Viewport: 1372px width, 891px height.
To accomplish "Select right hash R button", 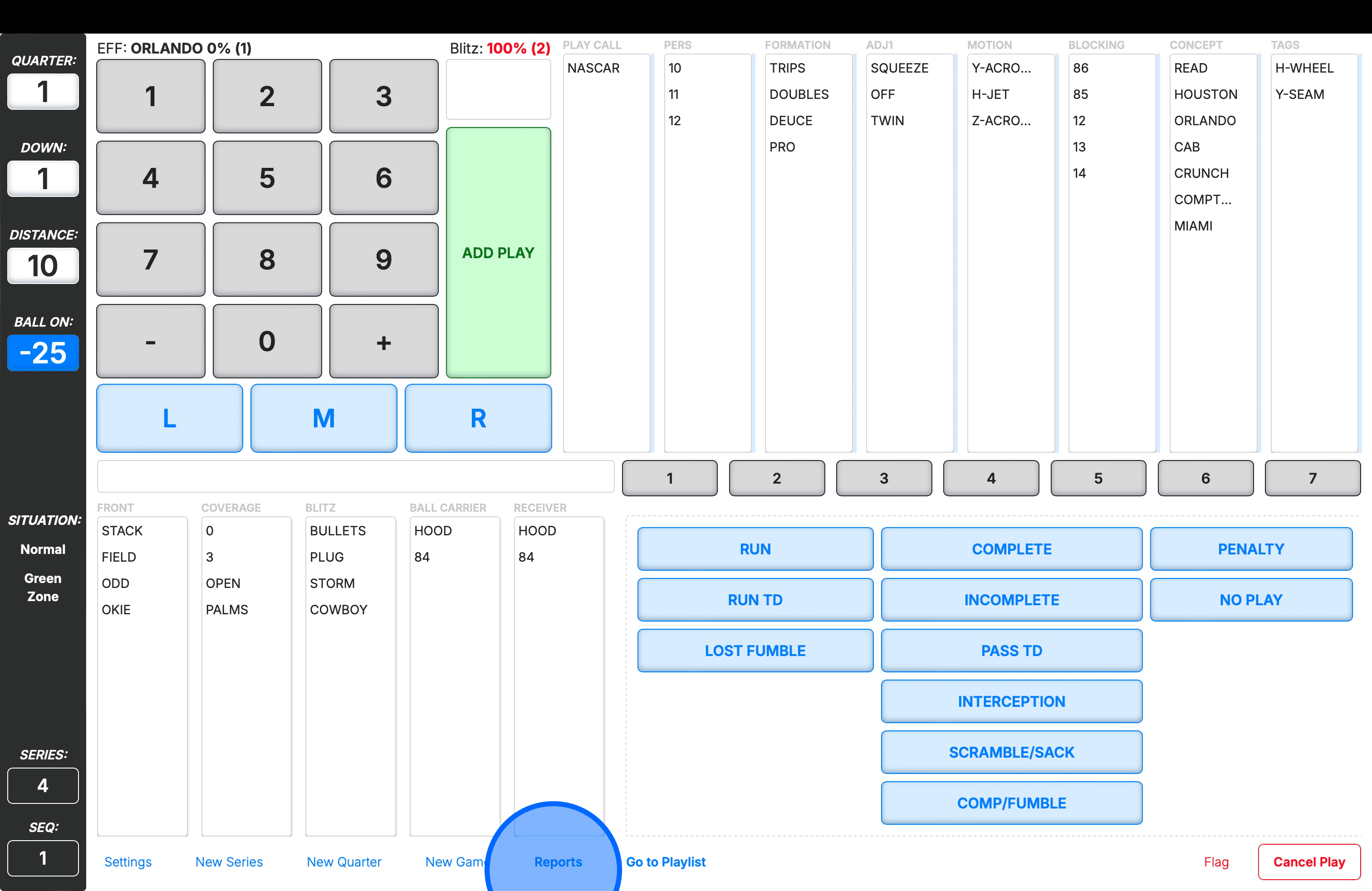I will 479,418.
